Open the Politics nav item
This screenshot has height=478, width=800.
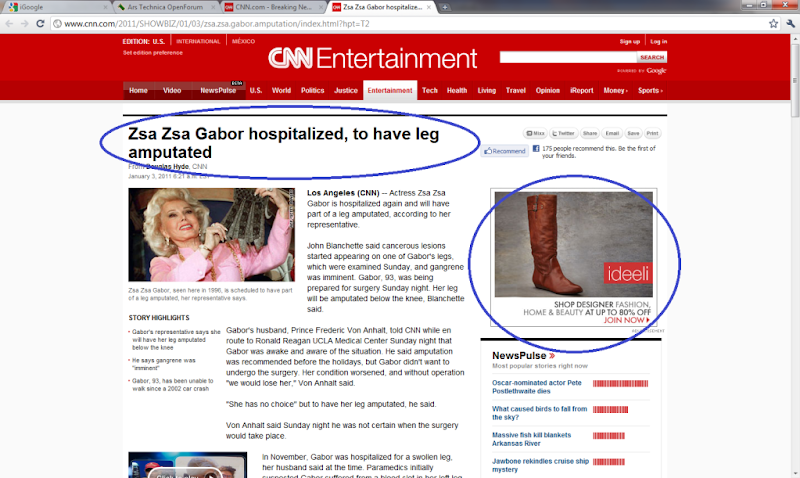pos(312,90)
